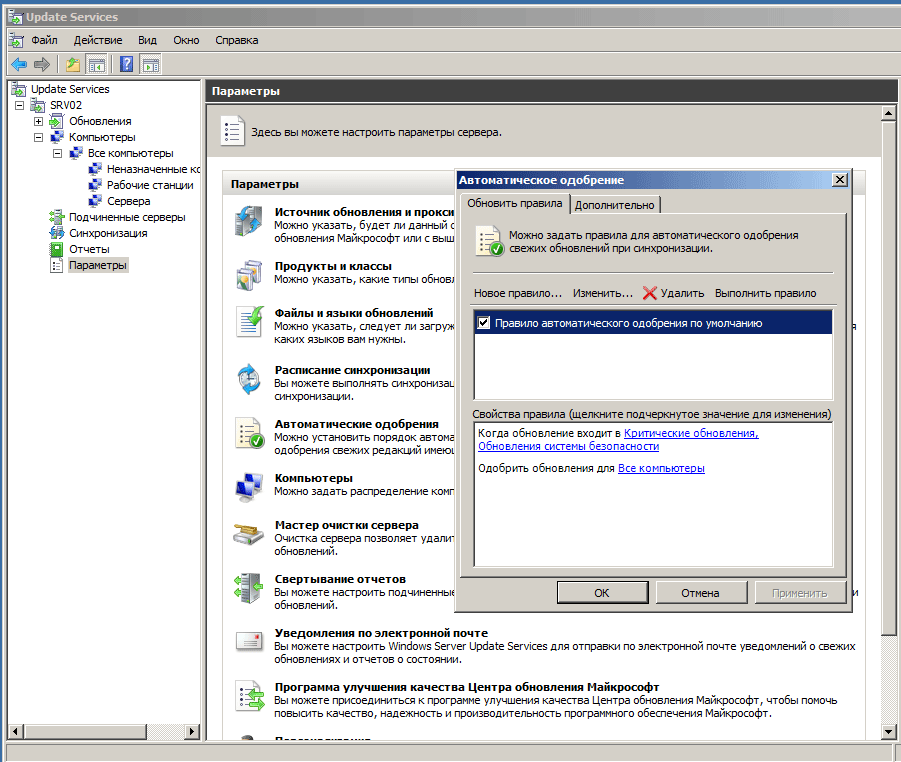Image resolution: width=901 pixels, height=762 pixels.
Task: Select Рабочие станции in the tree
Action: click(x=150, y=185)
